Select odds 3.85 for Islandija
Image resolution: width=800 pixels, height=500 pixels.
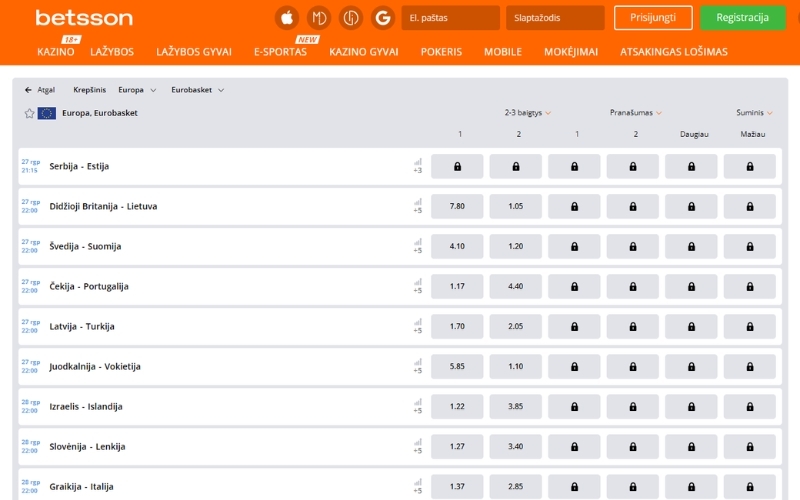(515, 407)
